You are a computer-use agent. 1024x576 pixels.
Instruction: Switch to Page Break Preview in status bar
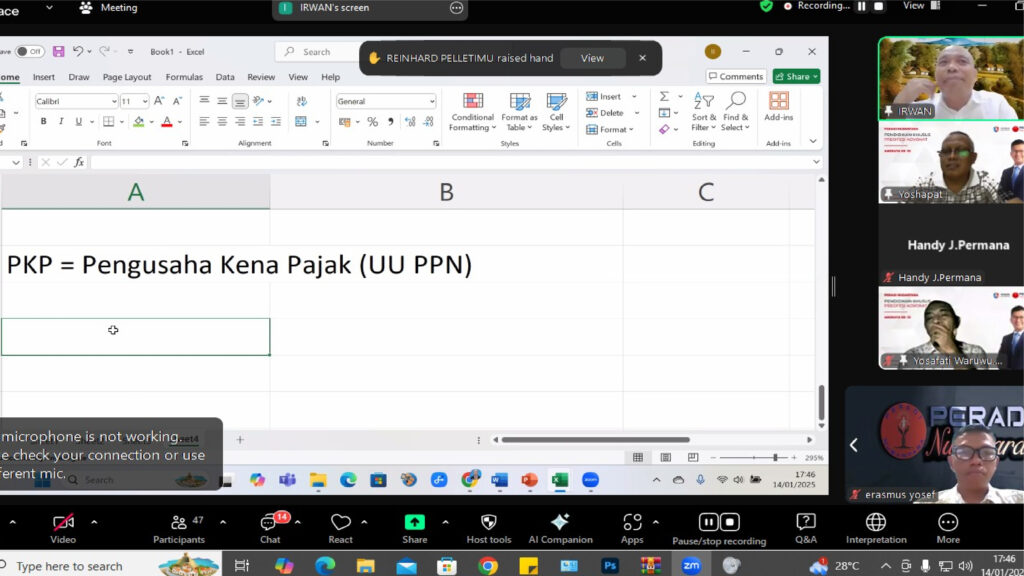(x=693, y=457)
